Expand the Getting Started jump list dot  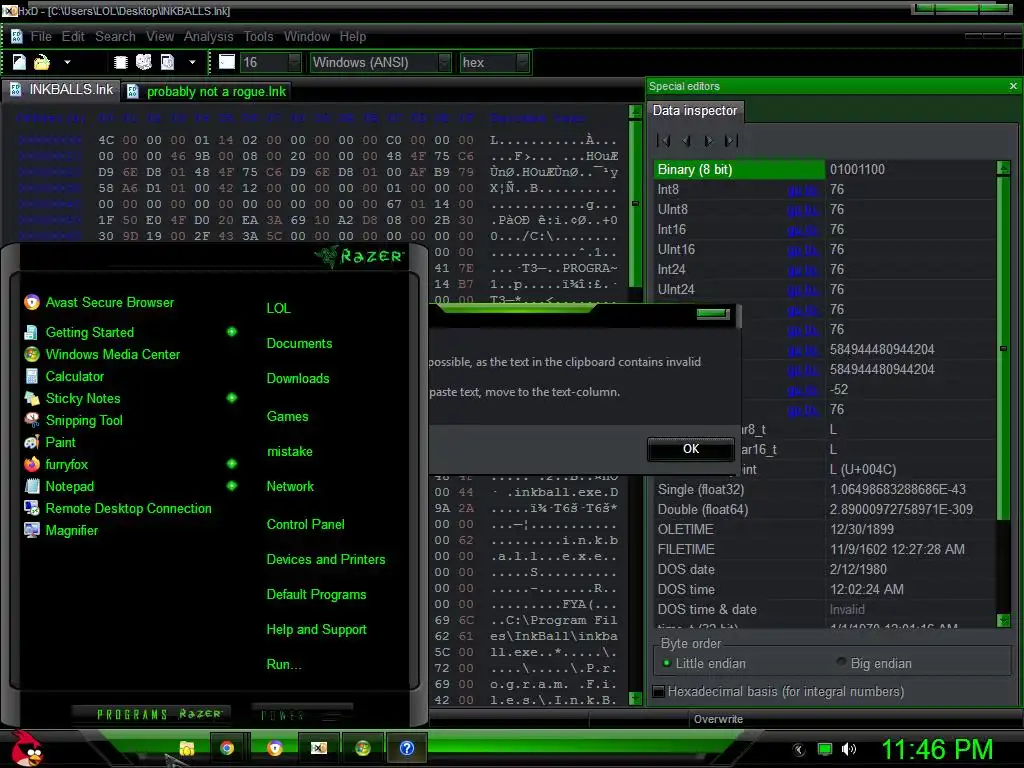(232, 332)
